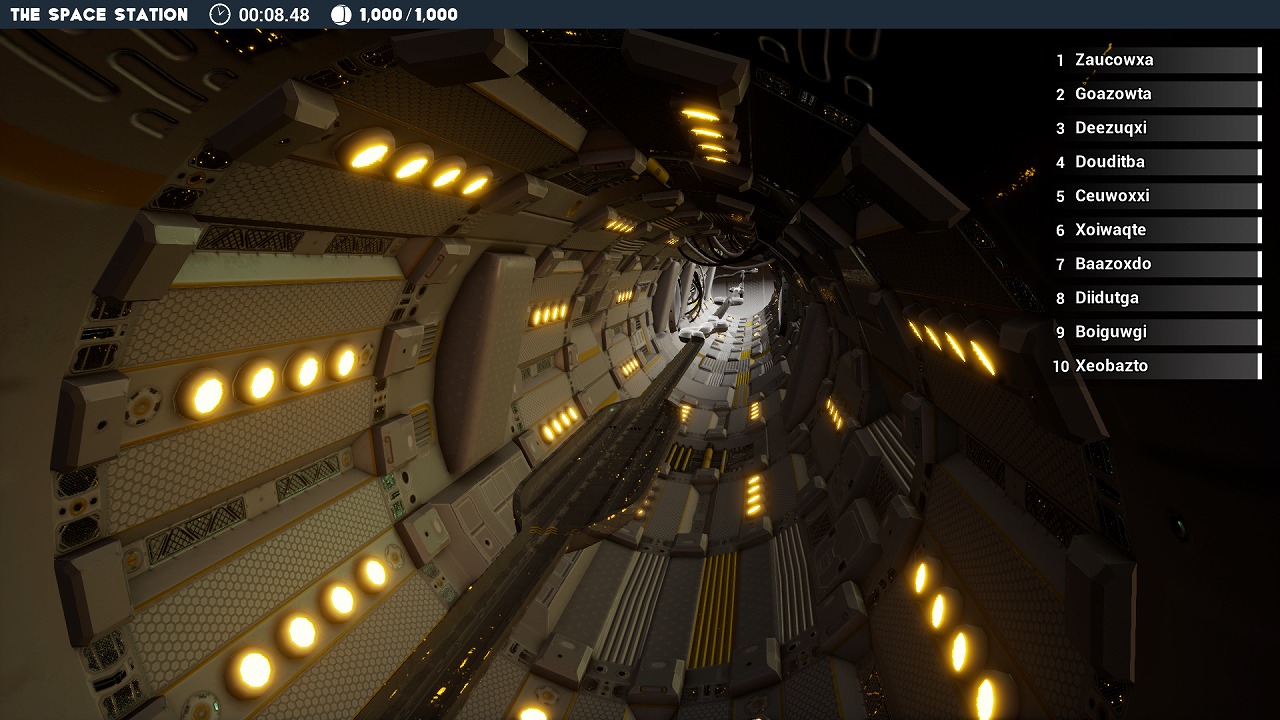This screenshot has width=1280, height=720.
Task: Select leaderboard entry Xeobazto
Action: 1156,366
